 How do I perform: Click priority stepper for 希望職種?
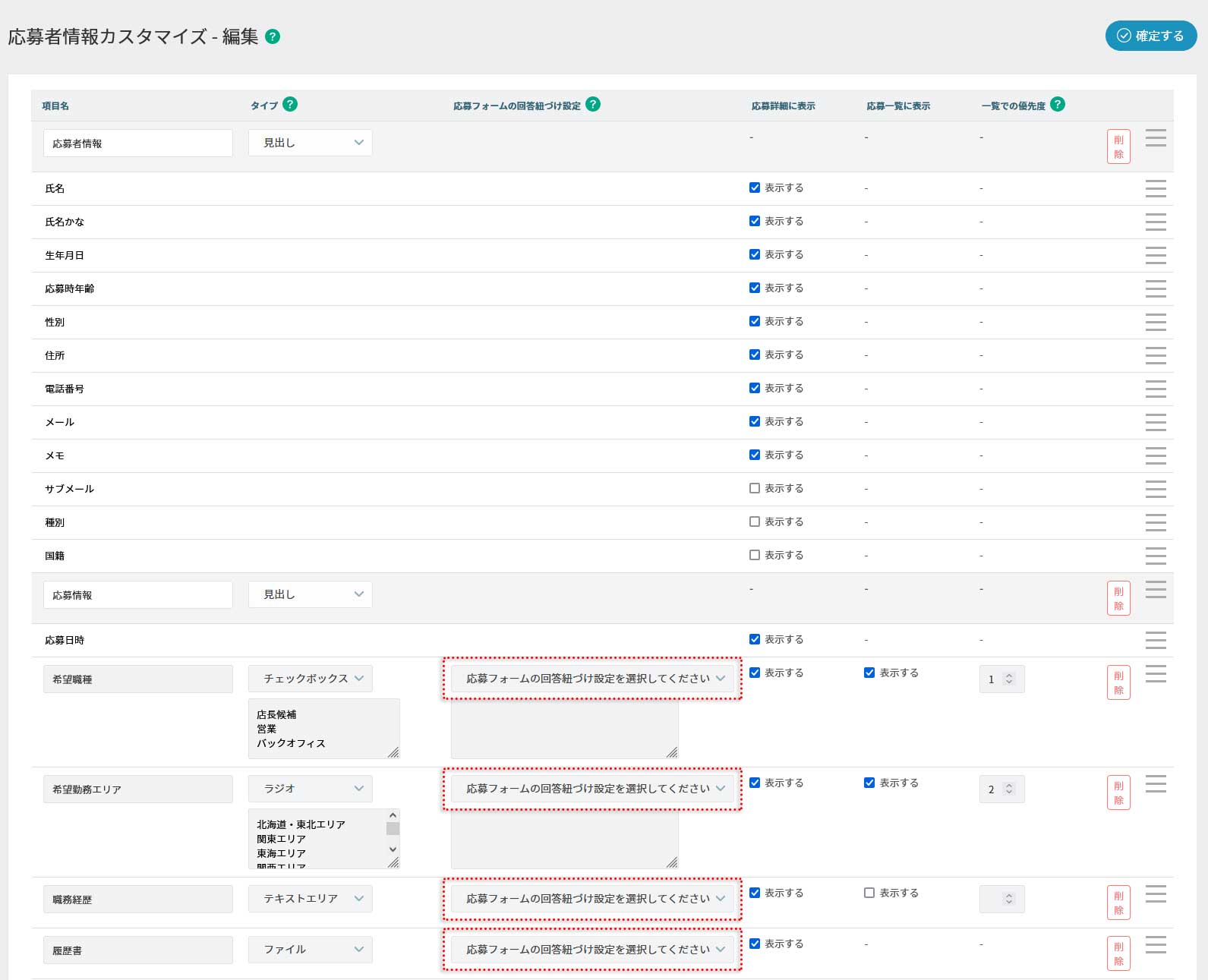click(x=1008, y=679)
